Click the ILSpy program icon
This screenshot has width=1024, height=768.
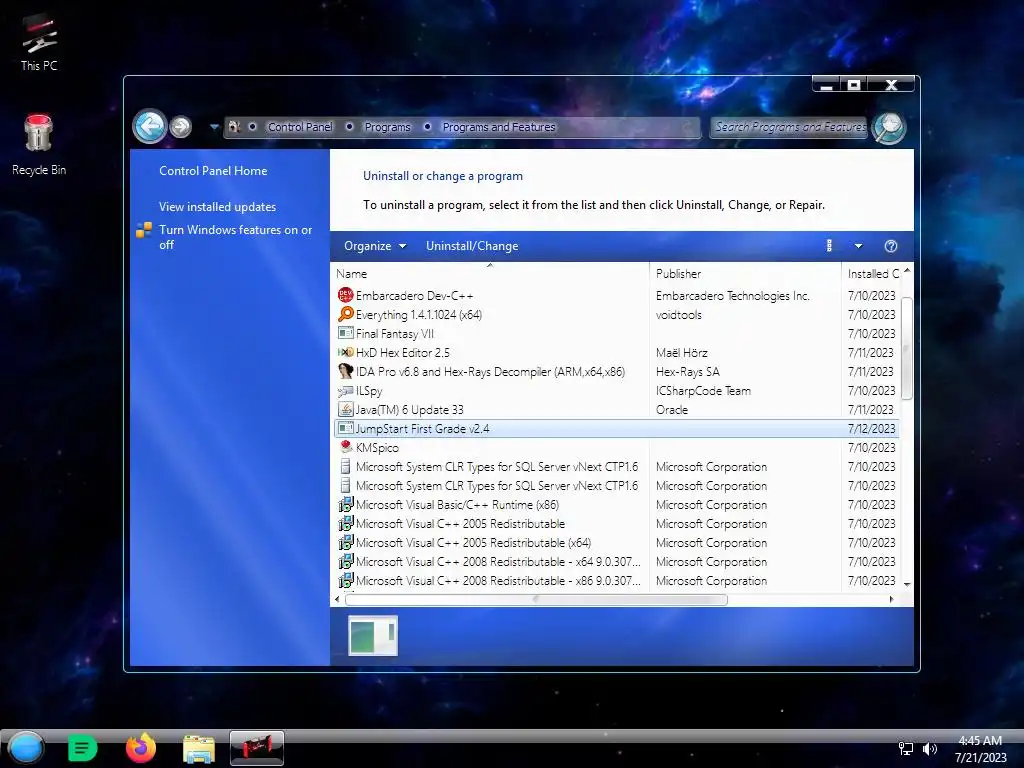coord(345,391)
